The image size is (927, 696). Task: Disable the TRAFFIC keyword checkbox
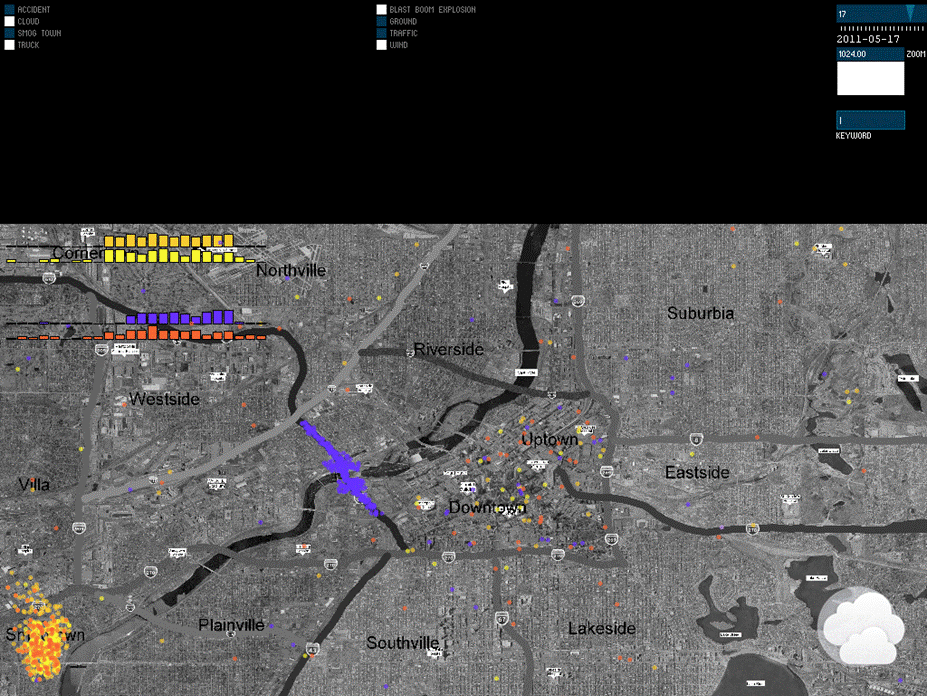pos(382,34)
